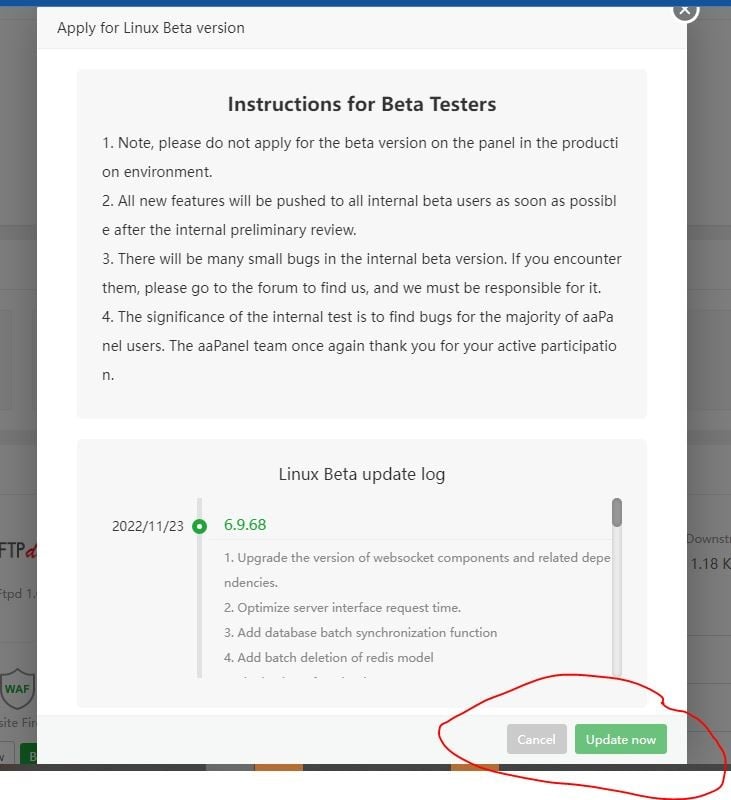Image resolution: width=731 pixels, height=800 pixels.
Task: Click the "Instructions for Beta Testers" heading
Action: pos(362,104)
